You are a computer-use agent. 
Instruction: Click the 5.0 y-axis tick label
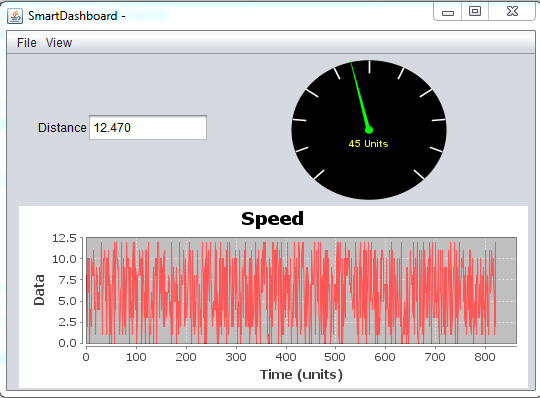click(67, 301)
